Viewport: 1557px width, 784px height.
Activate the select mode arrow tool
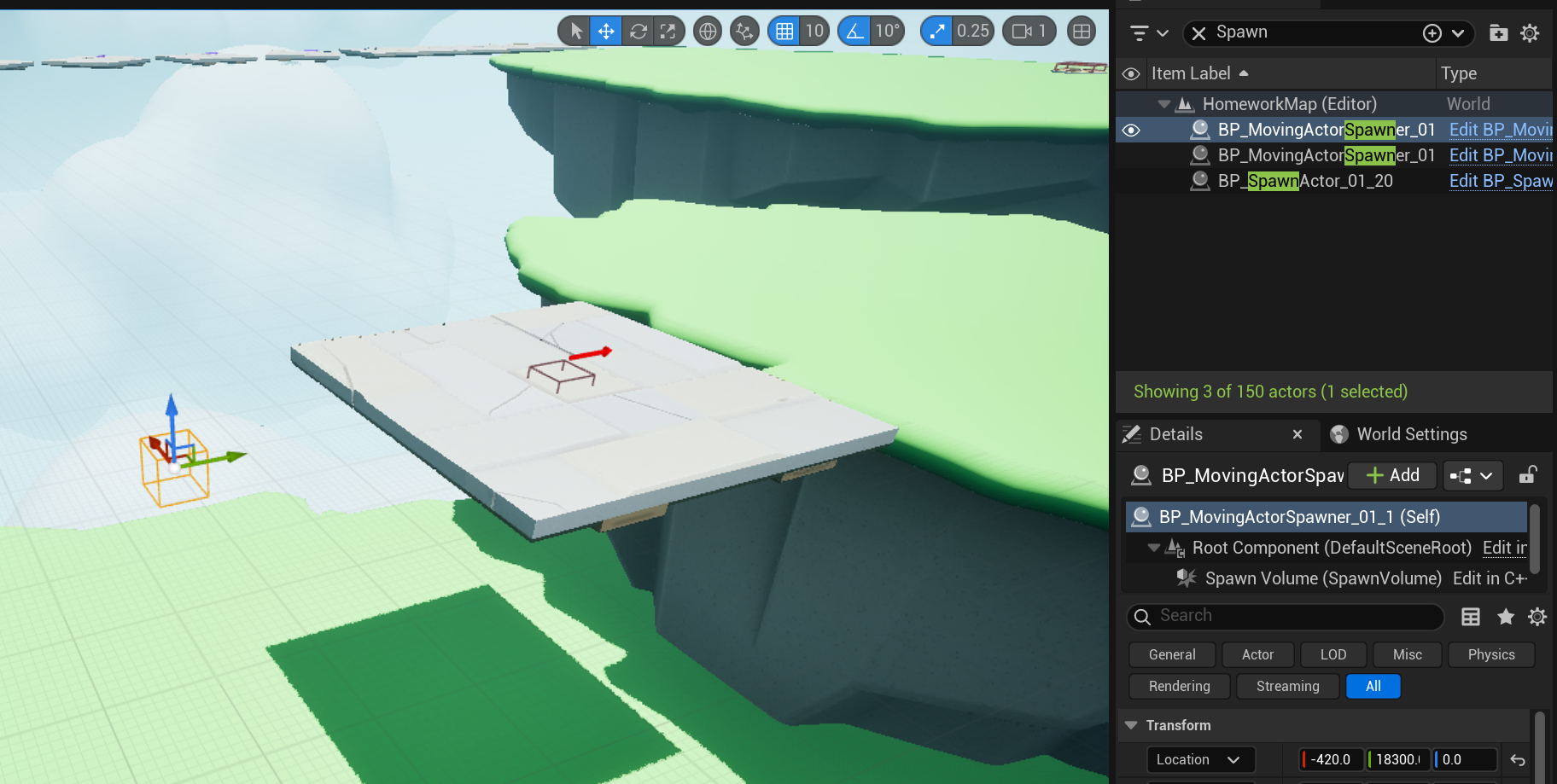tap(576, 32)
